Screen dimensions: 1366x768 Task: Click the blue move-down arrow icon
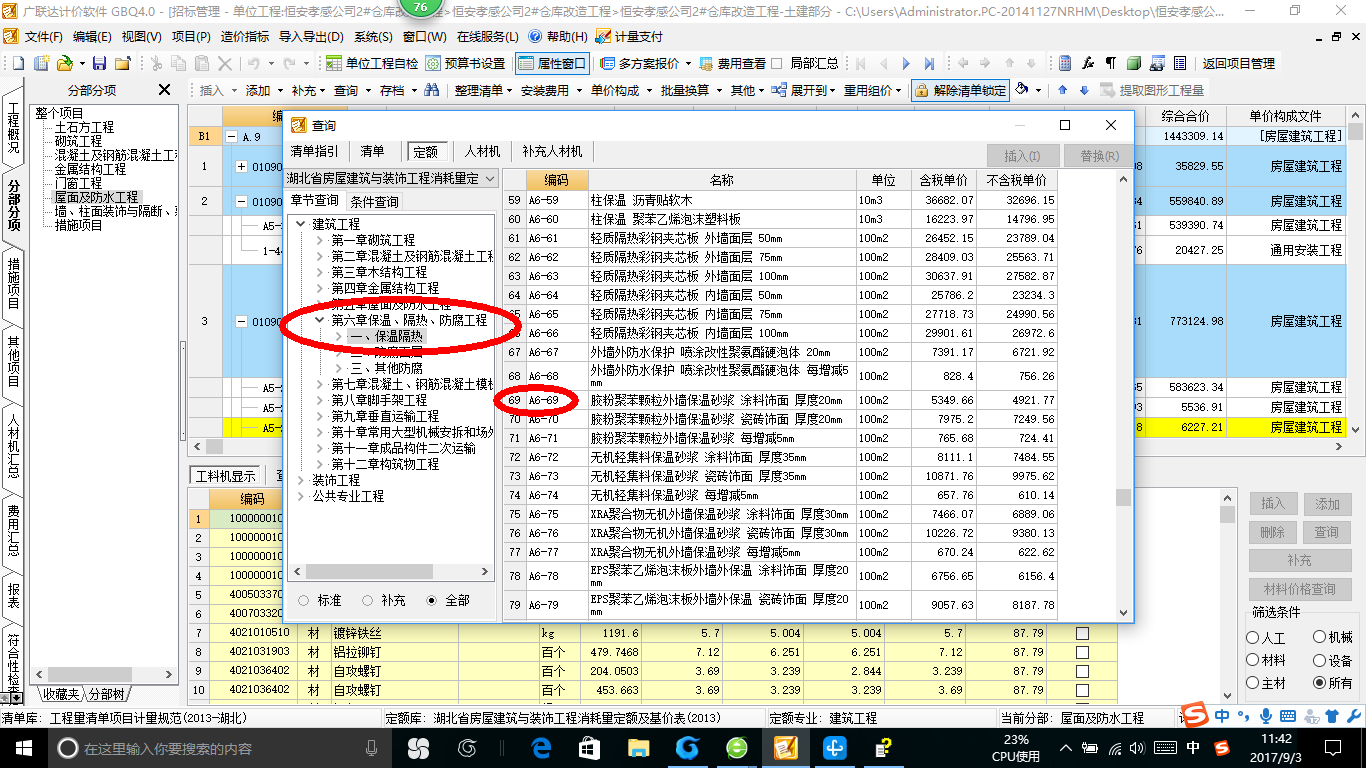click(x=1084, y=90)
